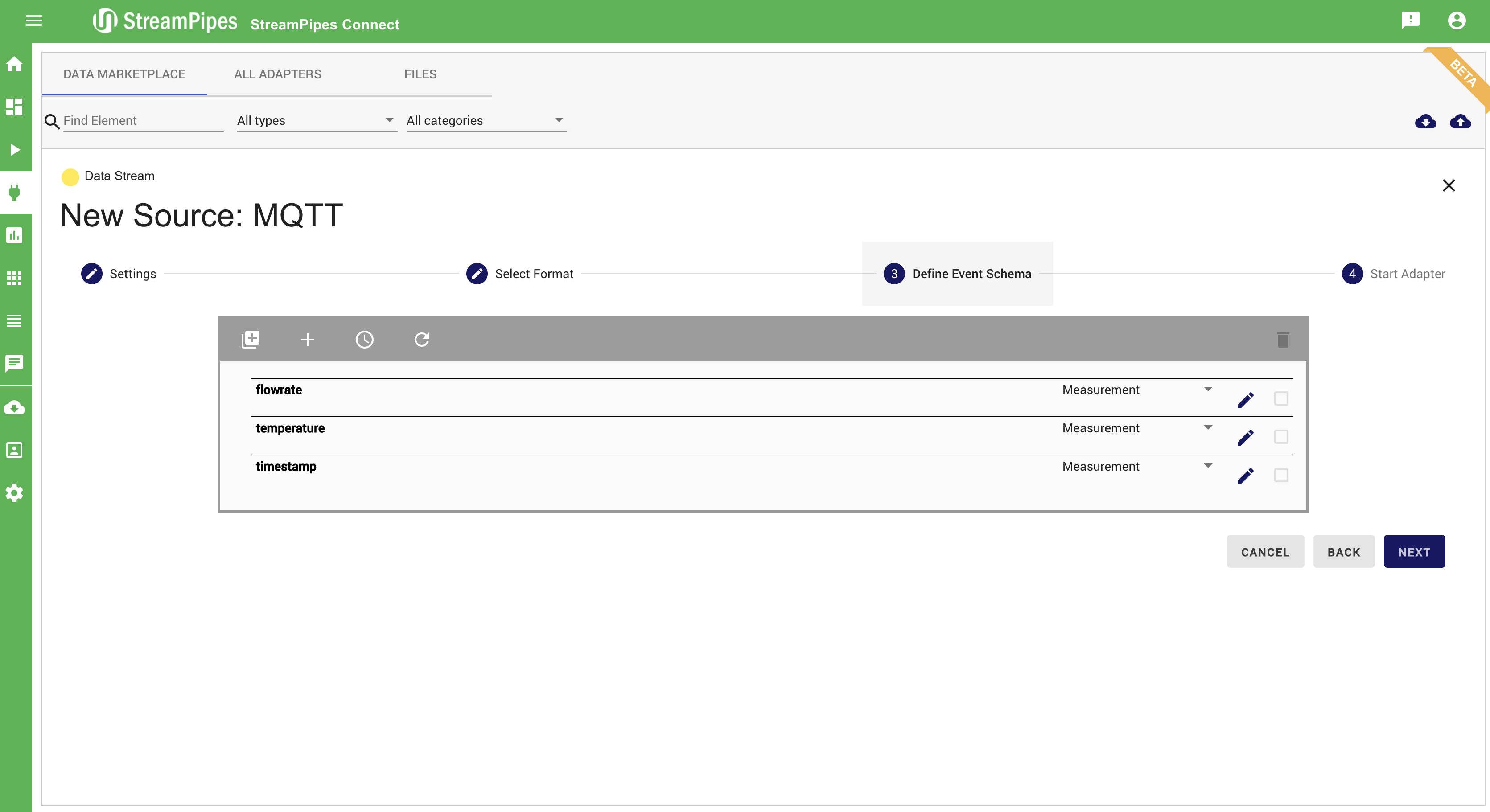Click the refresh schema icon
This screenshot has width=1490, height=812.
pos(422,339)
